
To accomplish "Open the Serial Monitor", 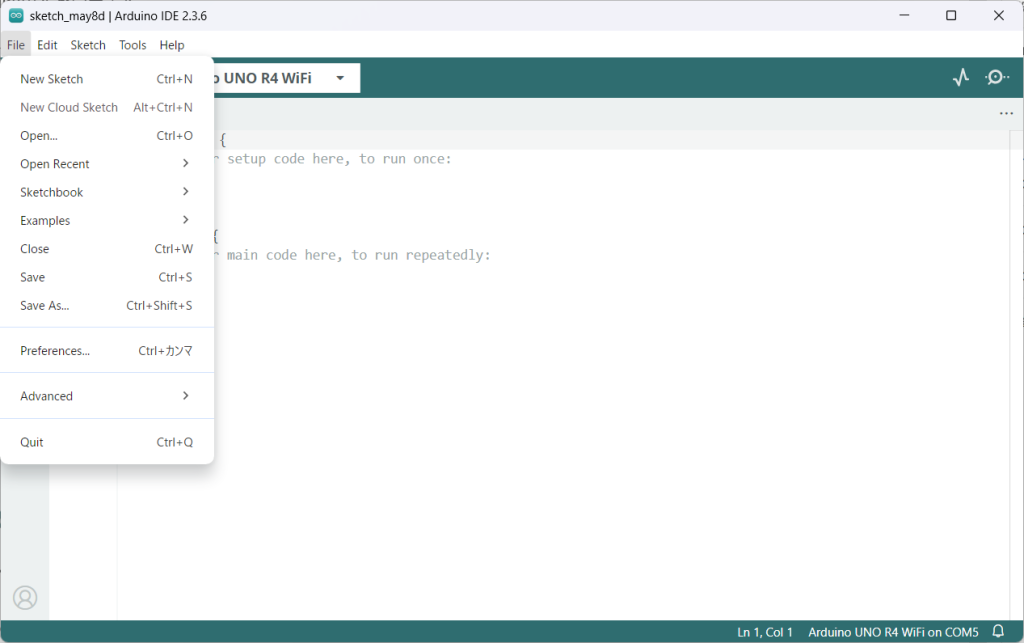I will [x=996, y=78].
